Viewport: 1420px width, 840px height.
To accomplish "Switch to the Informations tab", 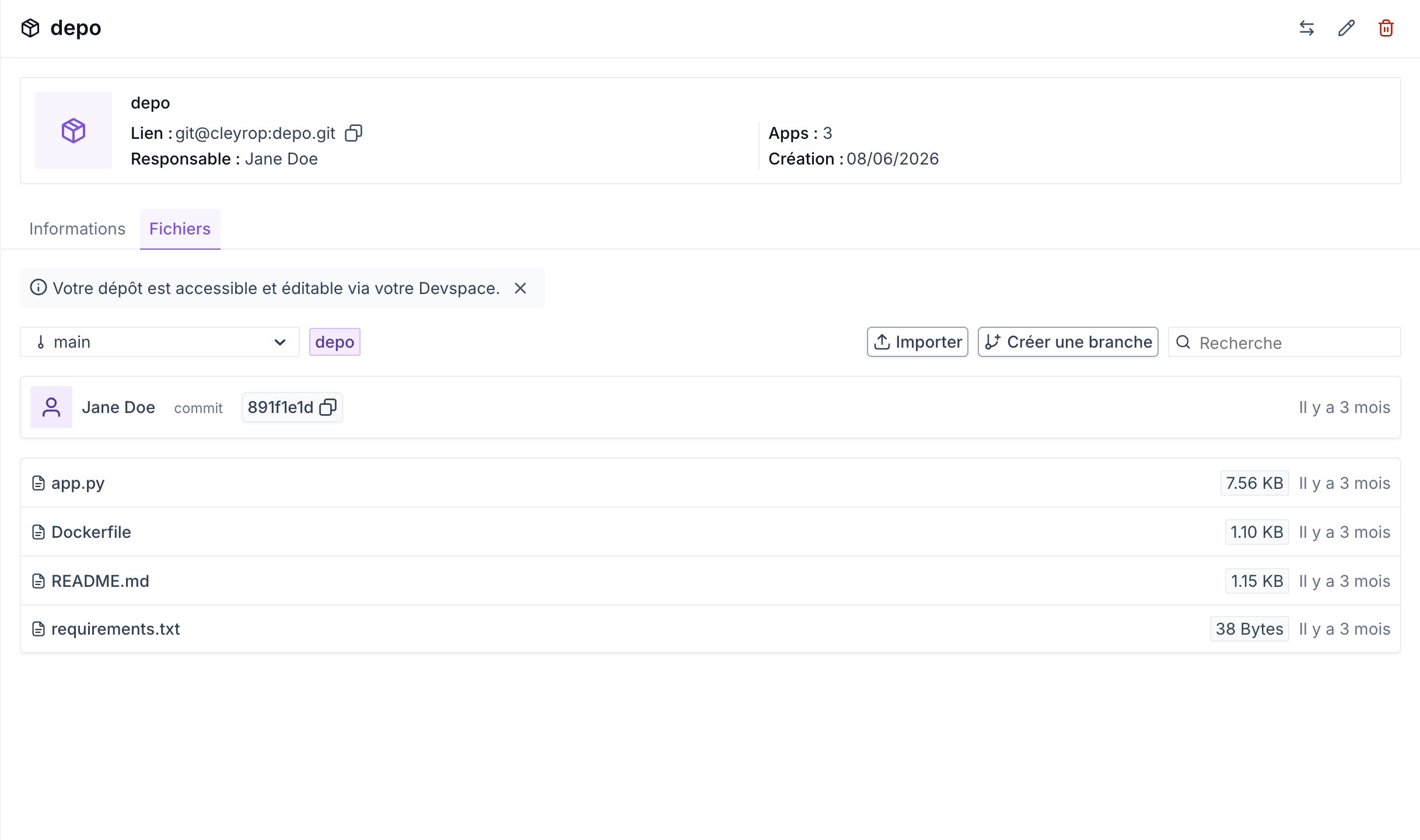I will (78, 229).
